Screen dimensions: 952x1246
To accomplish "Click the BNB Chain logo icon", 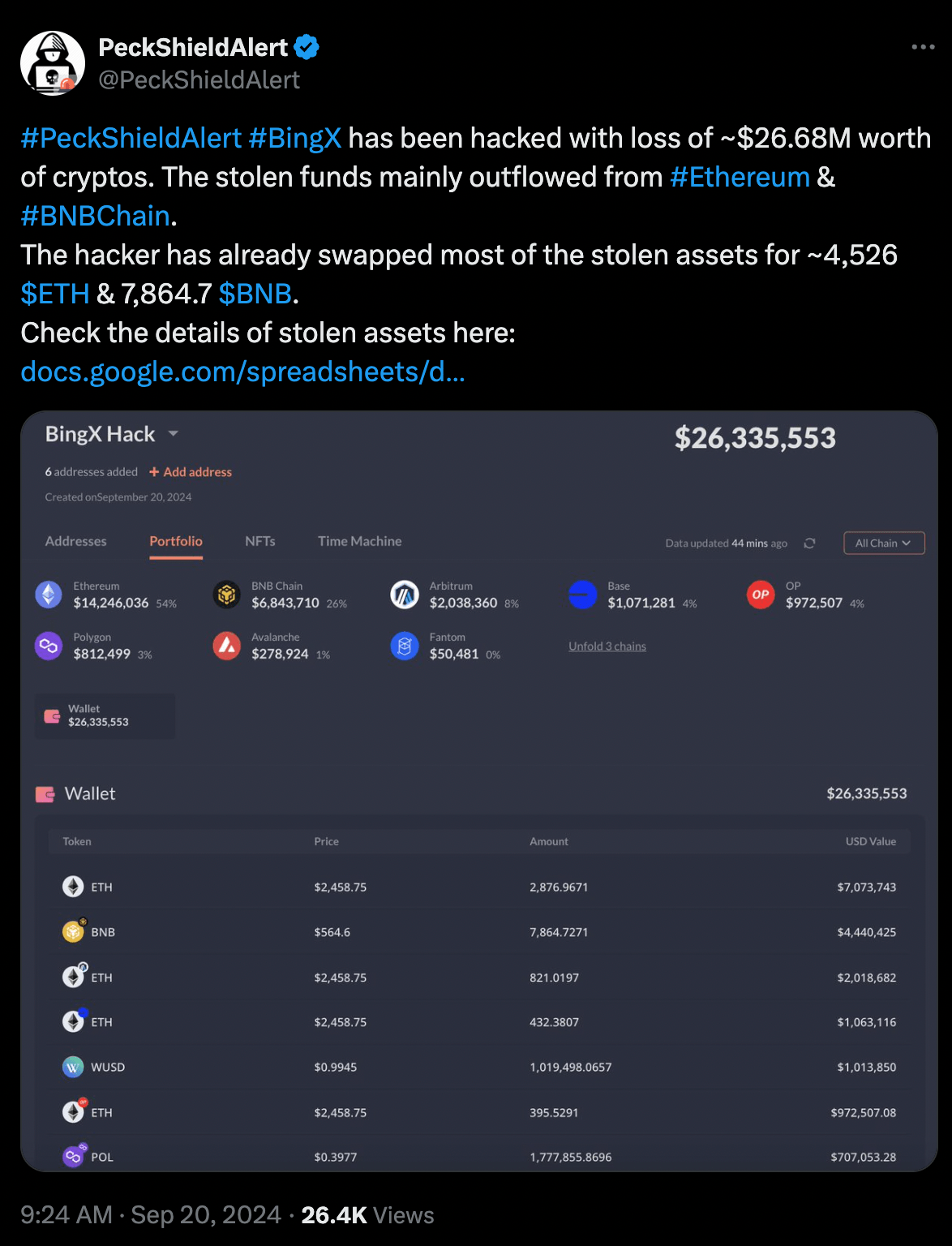I will click(x=227, y=595).
